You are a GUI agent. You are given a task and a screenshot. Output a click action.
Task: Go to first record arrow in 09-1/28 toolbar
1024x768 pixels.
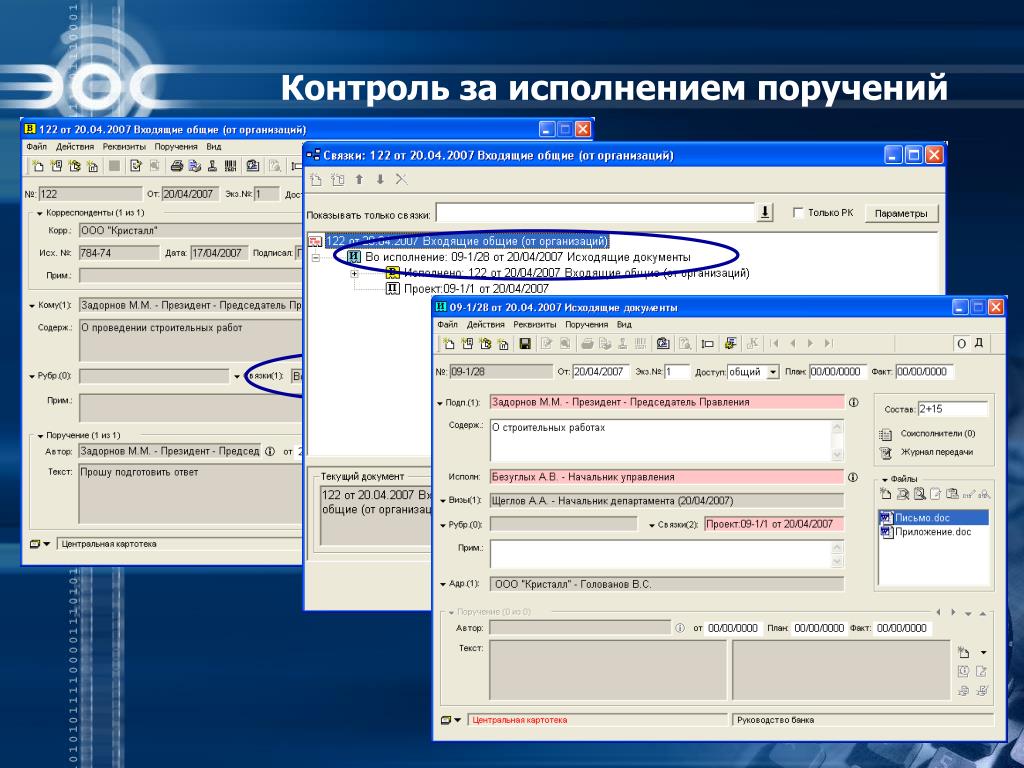tap(775, 344)
